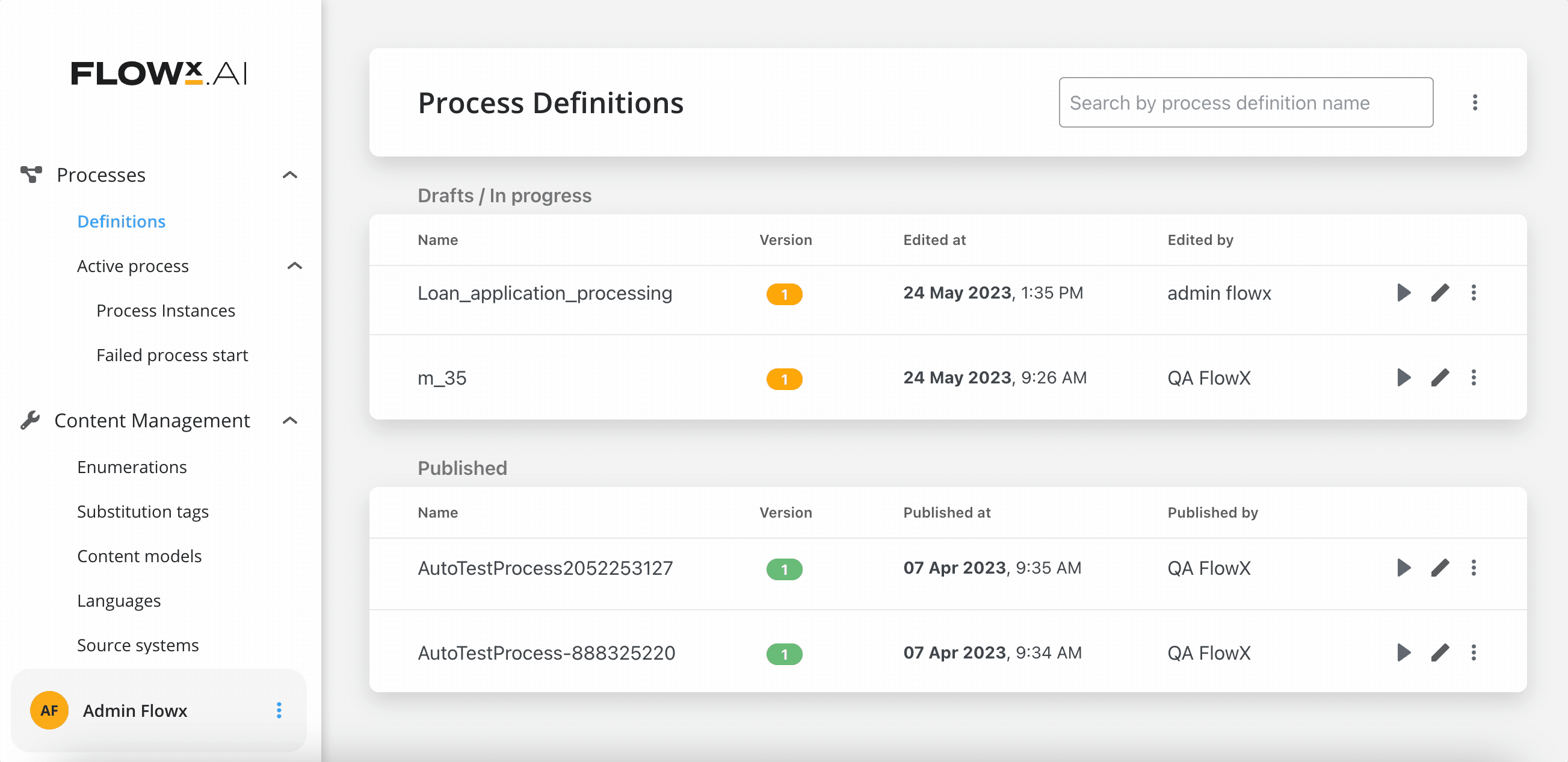
Task: Start the Loan_application_processing process with play icon
Action: point(1403,293)
